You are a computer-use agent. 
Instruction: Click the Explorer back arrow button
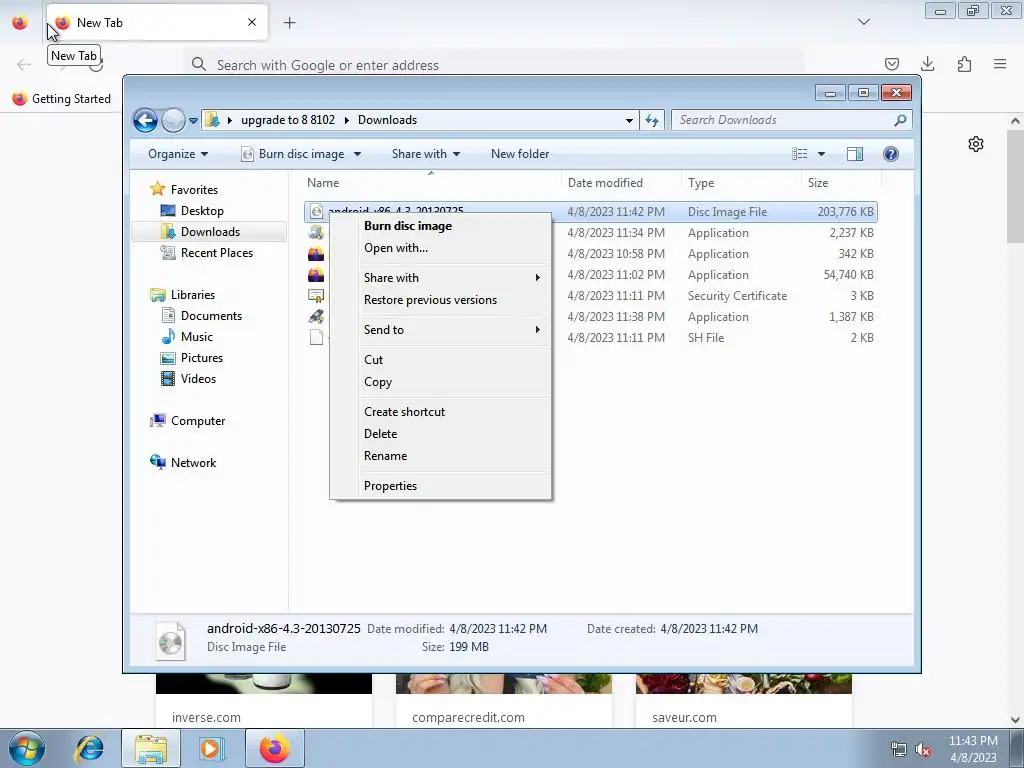[145, 120]
